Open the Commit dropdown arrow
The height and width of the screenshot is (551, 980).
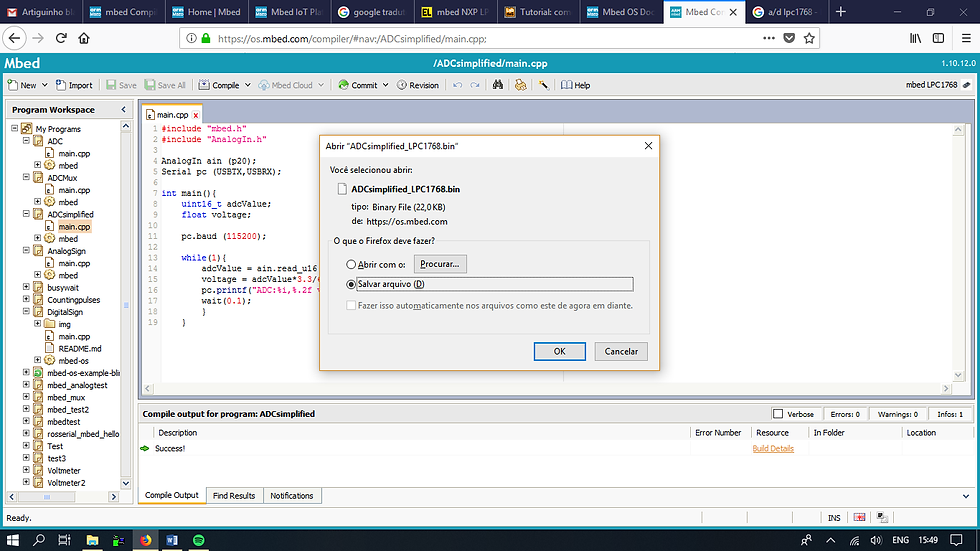(386, 85)
